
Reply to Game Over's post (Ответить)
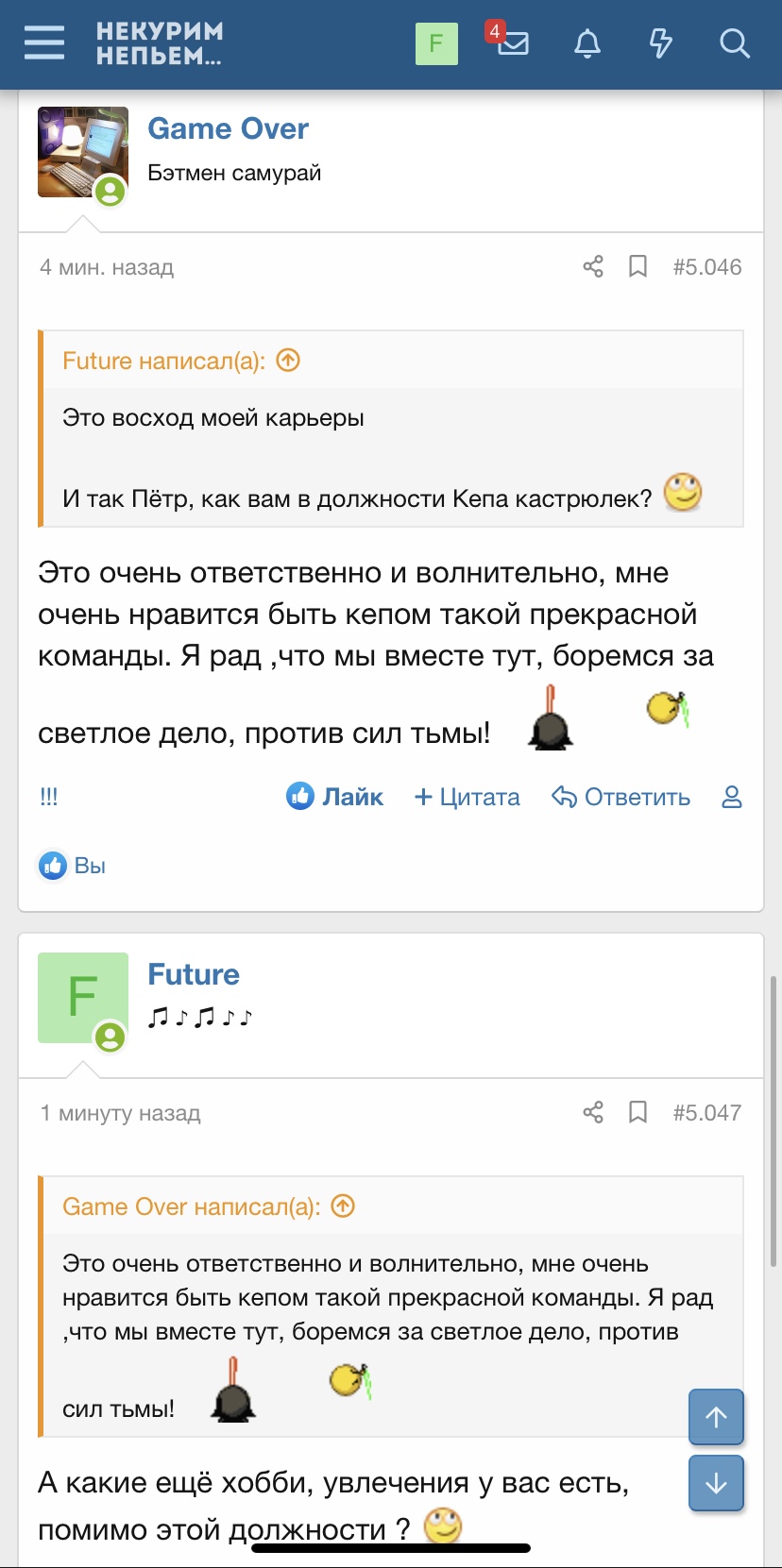(x=621, y=798)
